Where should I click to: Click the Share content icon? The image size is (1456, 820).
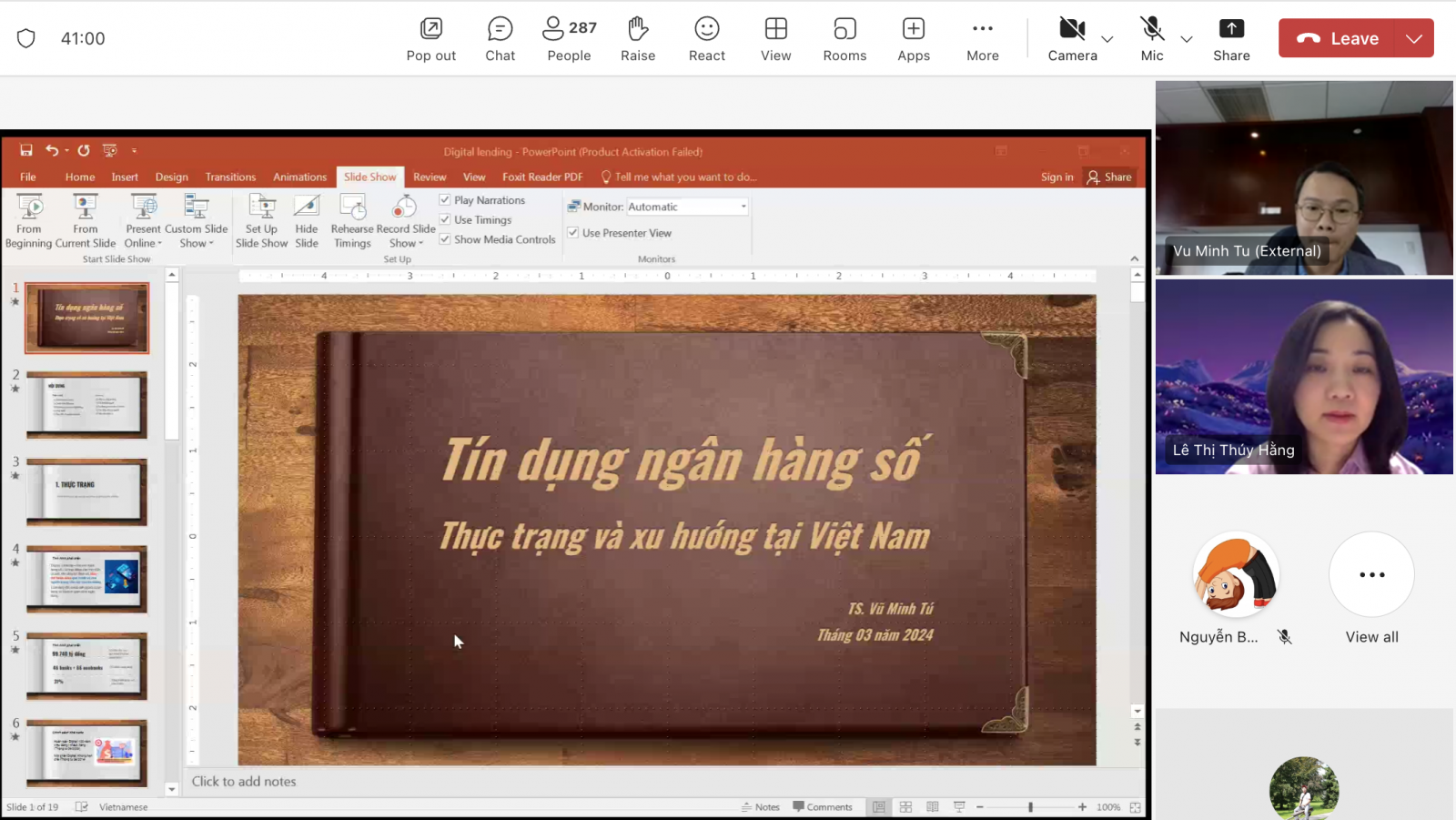pyautogui.click(x=1231, y=39)
